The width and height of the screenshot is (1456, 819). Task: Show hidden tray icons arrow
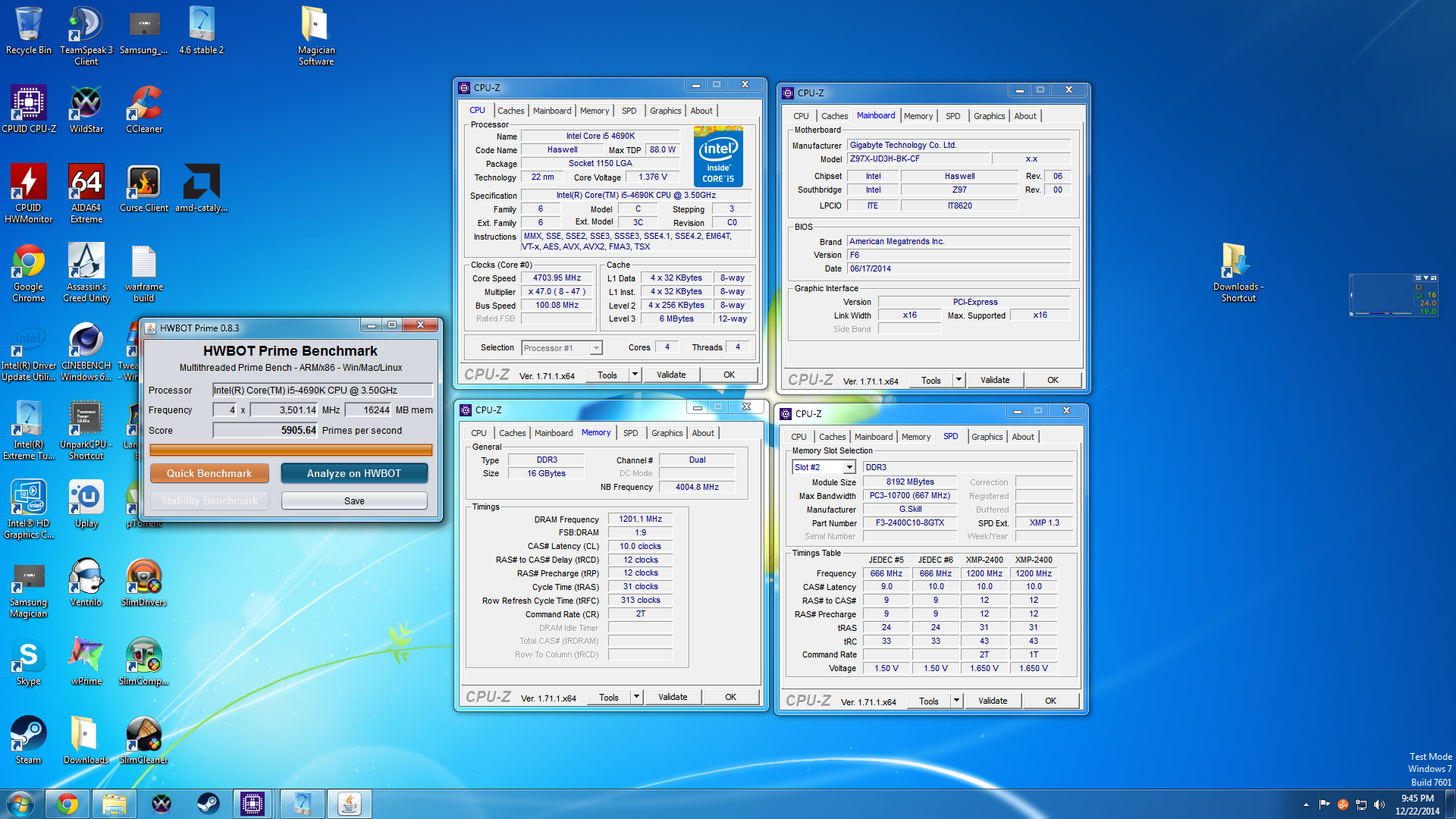click(x=1306, y=805)
